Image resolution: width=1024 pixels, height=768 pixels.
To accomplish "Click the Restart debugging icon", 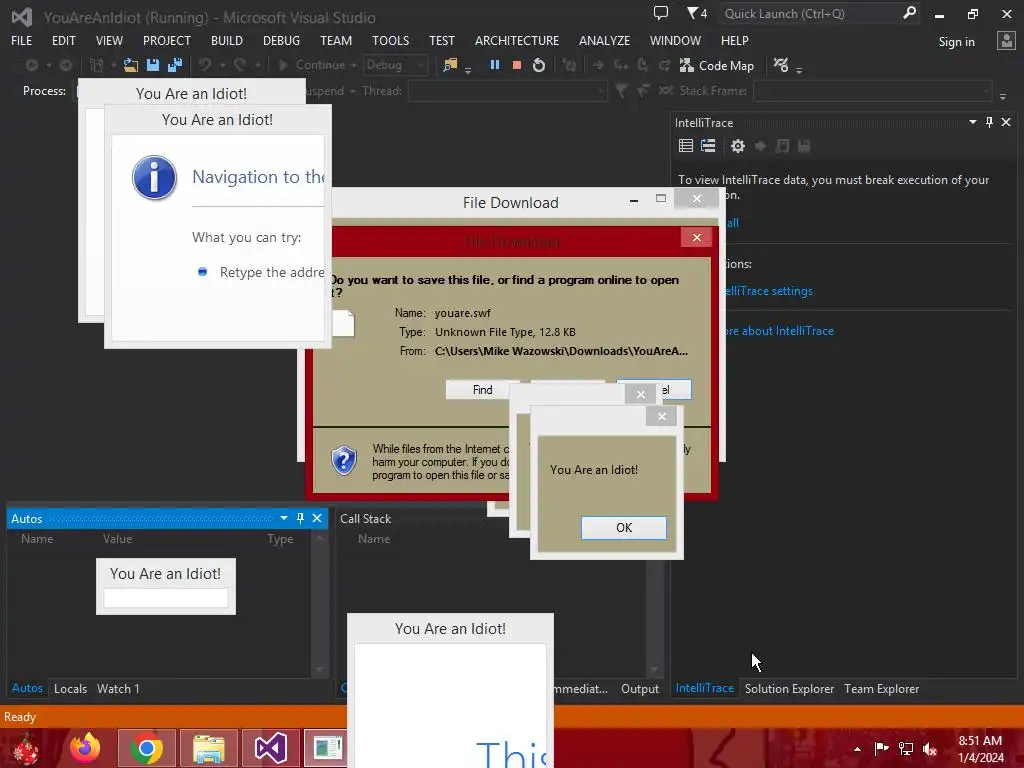I will [539, 65].
